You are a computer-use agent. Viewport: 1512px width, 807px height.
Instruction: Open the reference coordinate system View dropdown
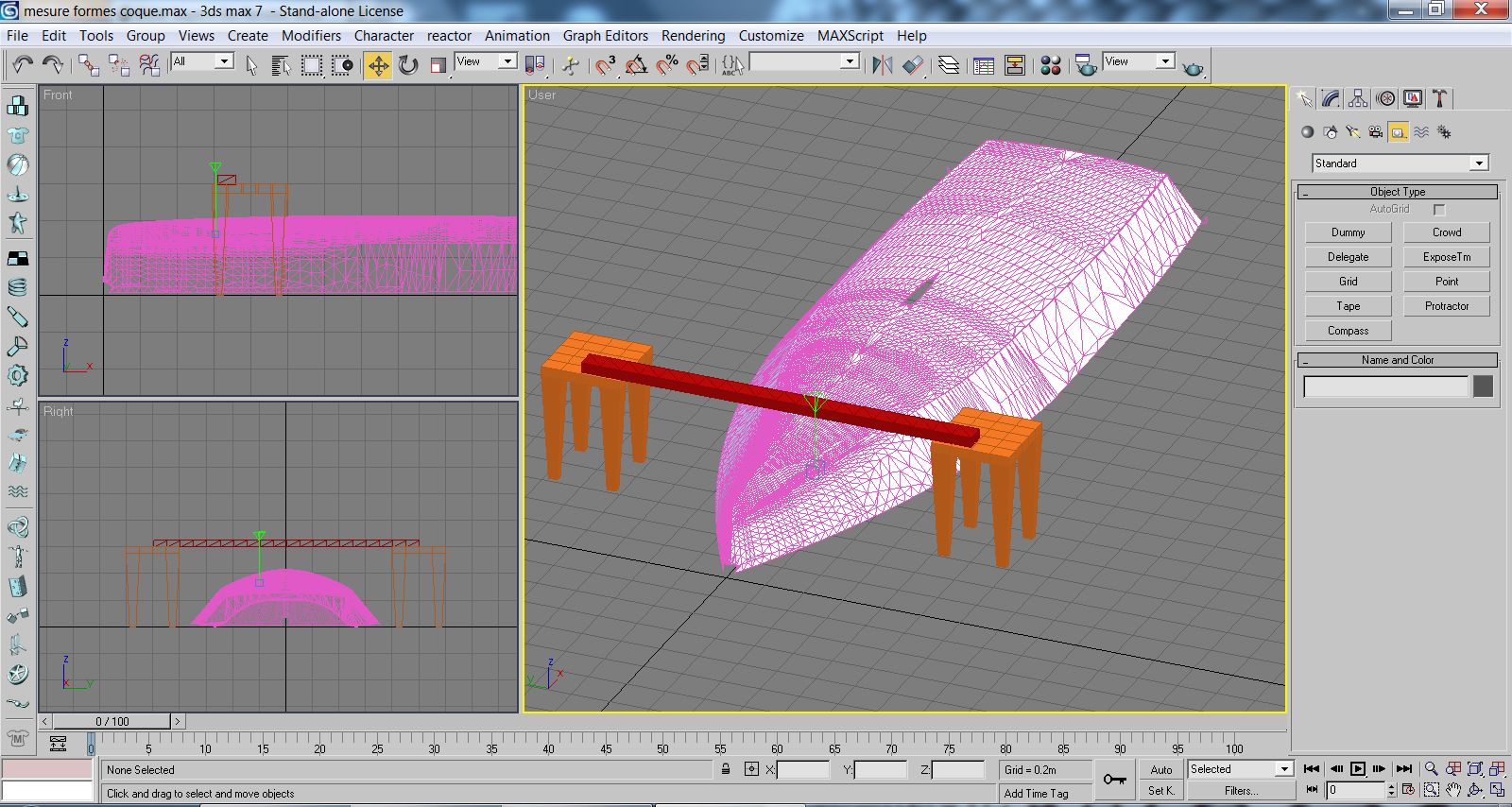click(486, 61)
